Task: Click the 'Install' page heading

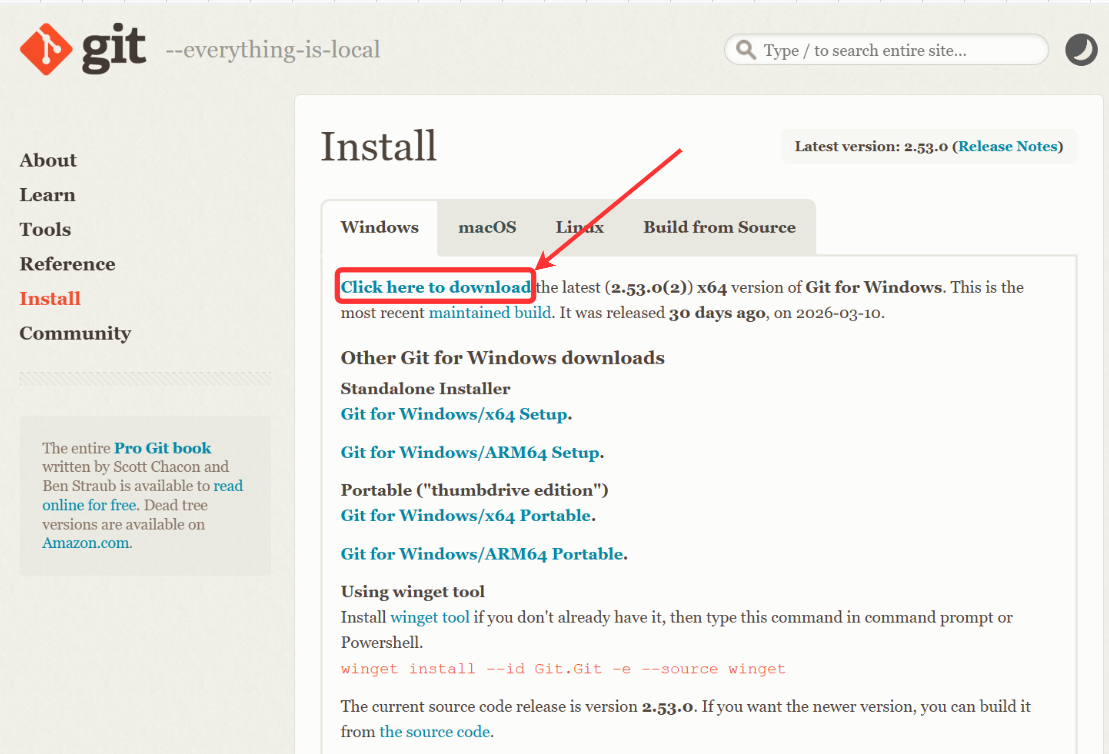Action: pyautogui.click(x=379, y=146)
